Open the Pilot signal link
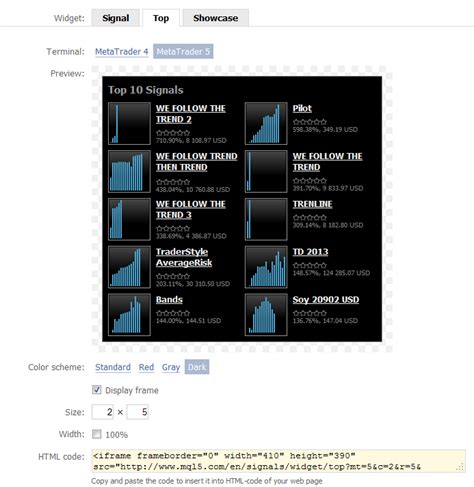Viewport: 474px width, 487px height. pos(302,108)
